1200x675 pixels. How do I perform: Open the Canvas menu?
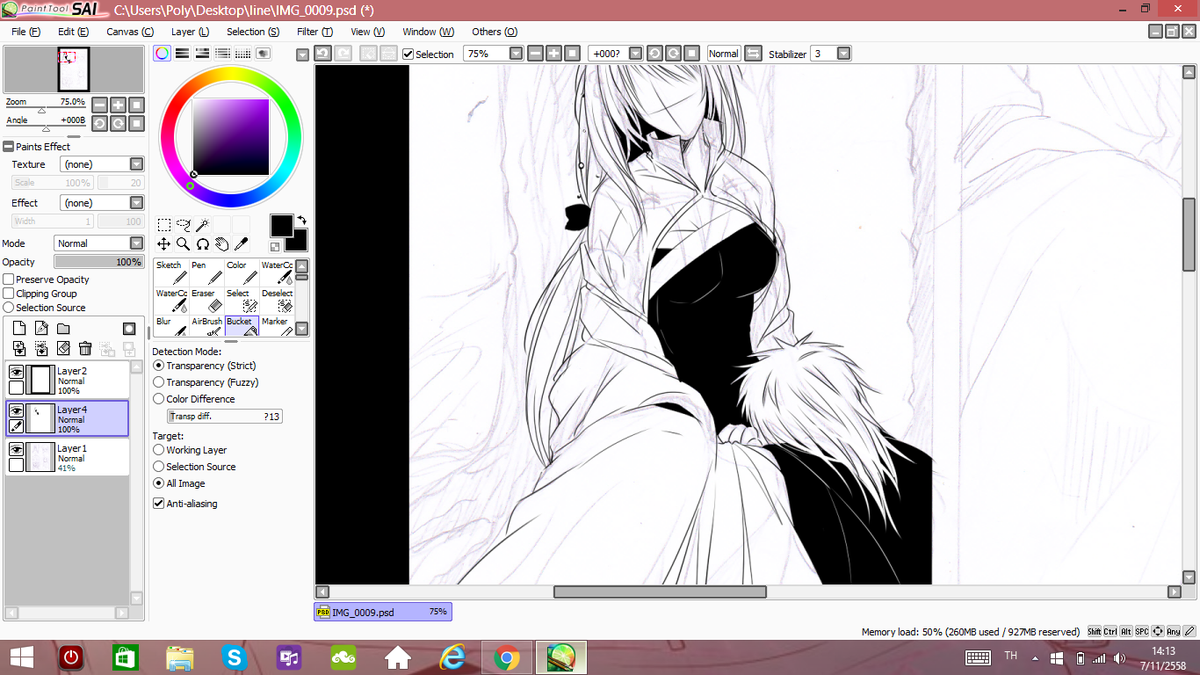coord(129,31)
